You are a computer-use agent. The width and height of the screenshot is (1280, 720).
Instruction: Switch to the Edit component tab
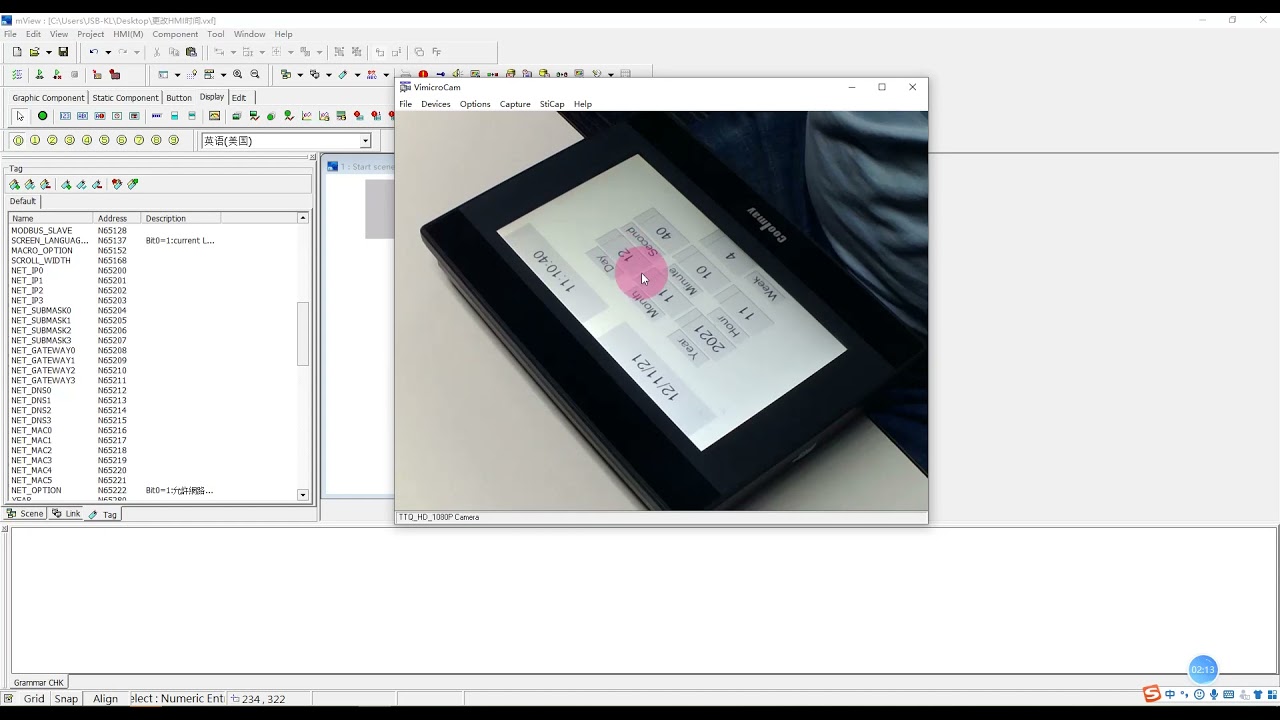(x=239, y=98)
